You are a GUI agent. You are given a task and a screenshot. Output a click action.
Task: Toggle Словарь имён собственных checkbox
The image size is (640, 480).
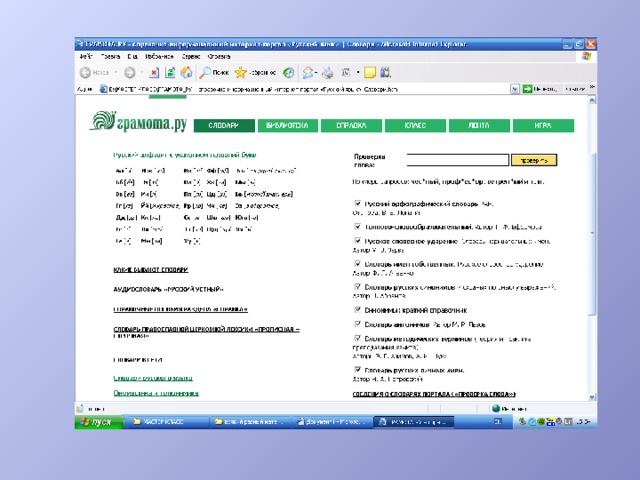click(x=358, y=264)
